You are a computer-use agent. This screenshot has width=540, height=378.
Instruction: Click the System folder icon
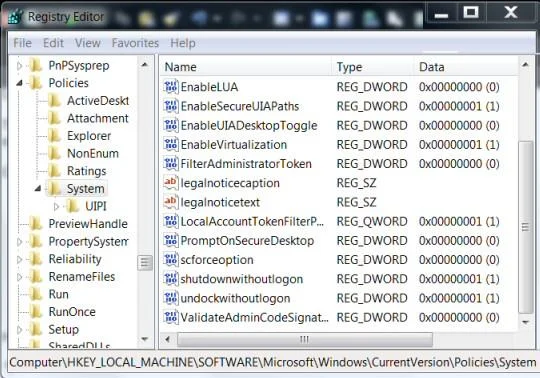click(54, 188)
